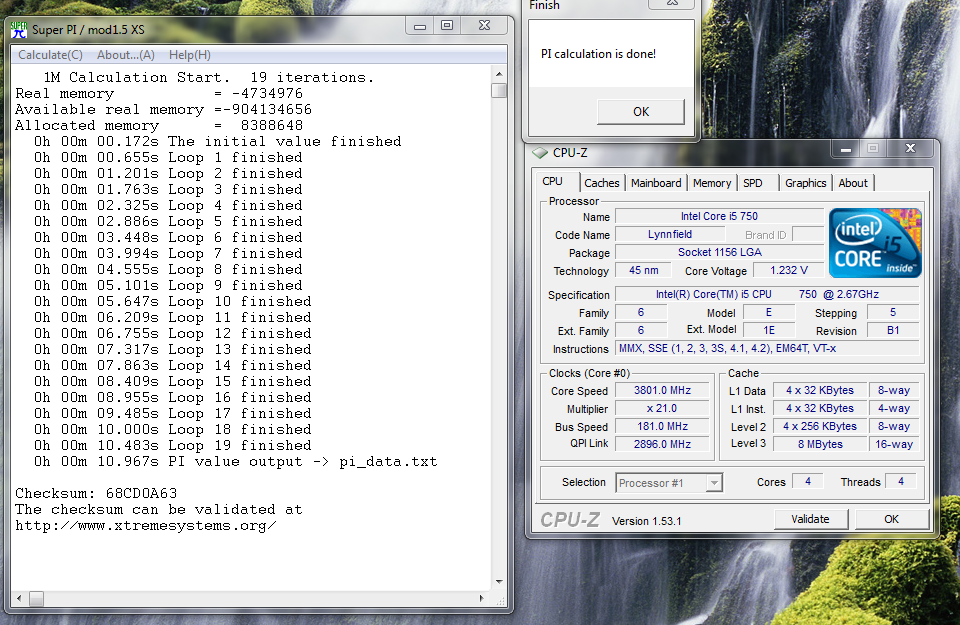Close the Super PI window
The image size is (960, 625).
484,26
